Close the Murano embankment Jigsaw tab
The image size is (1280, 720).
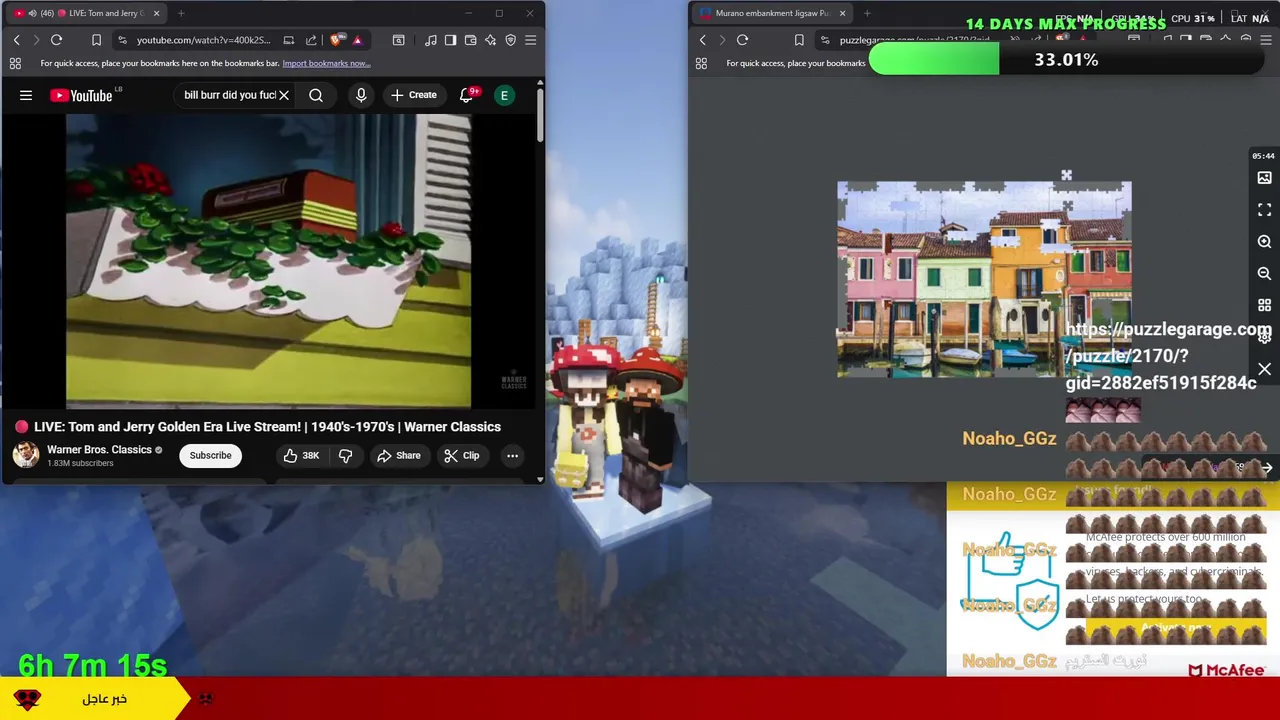coord(842,13)
